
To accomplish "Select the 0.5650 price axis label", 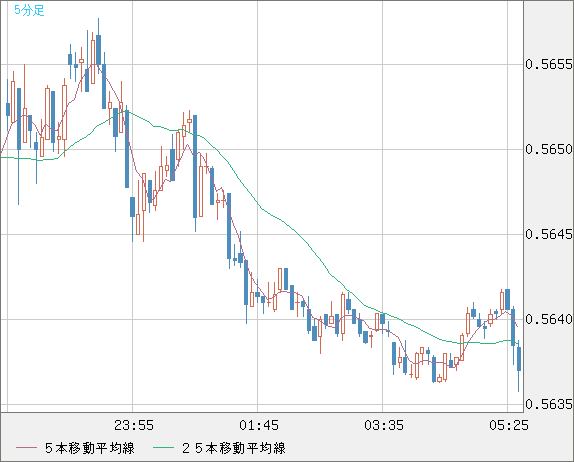I will click(x=549, y=149).
